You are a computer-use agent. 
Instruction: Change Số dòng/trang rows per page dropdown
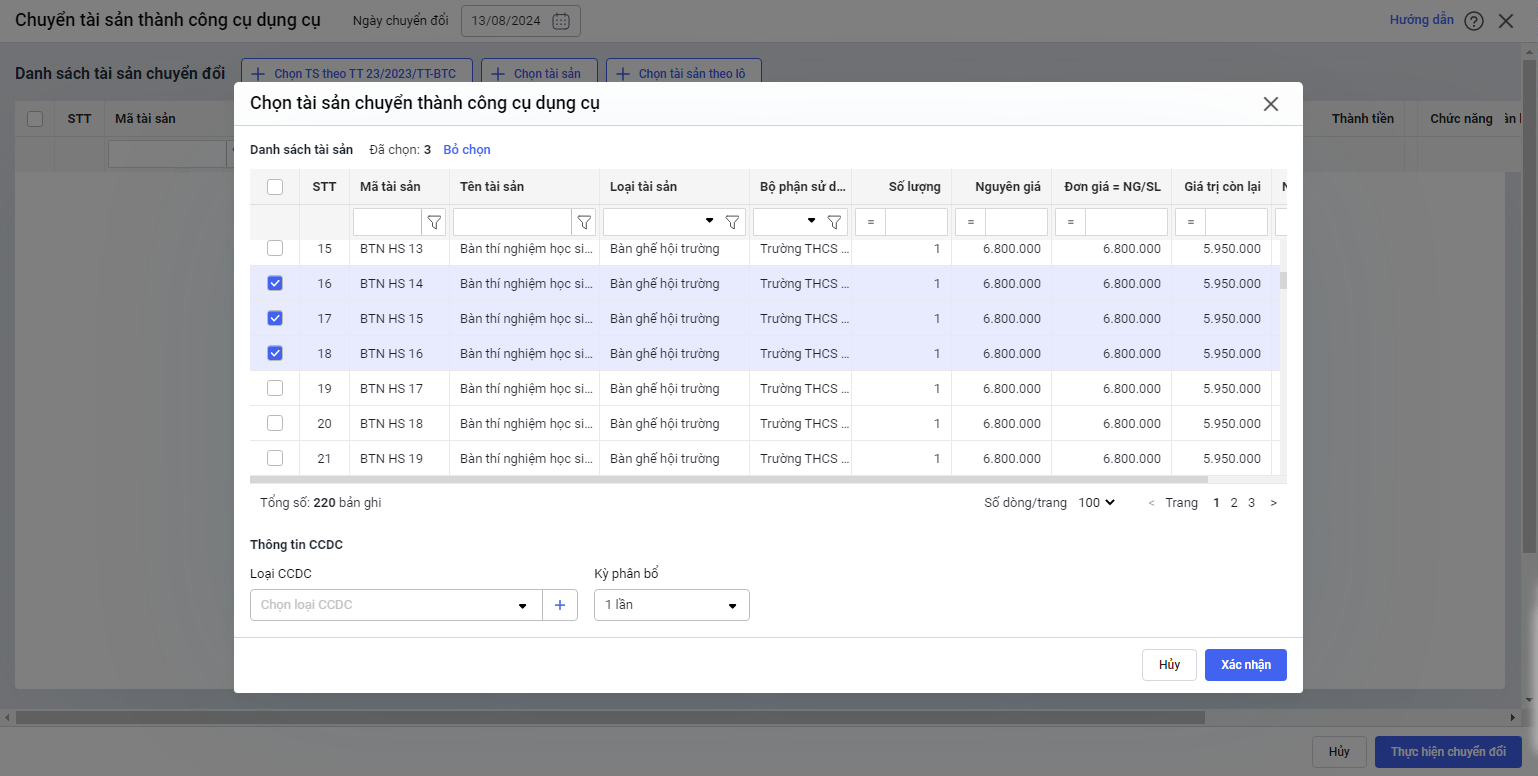(x=1096, y=503)
